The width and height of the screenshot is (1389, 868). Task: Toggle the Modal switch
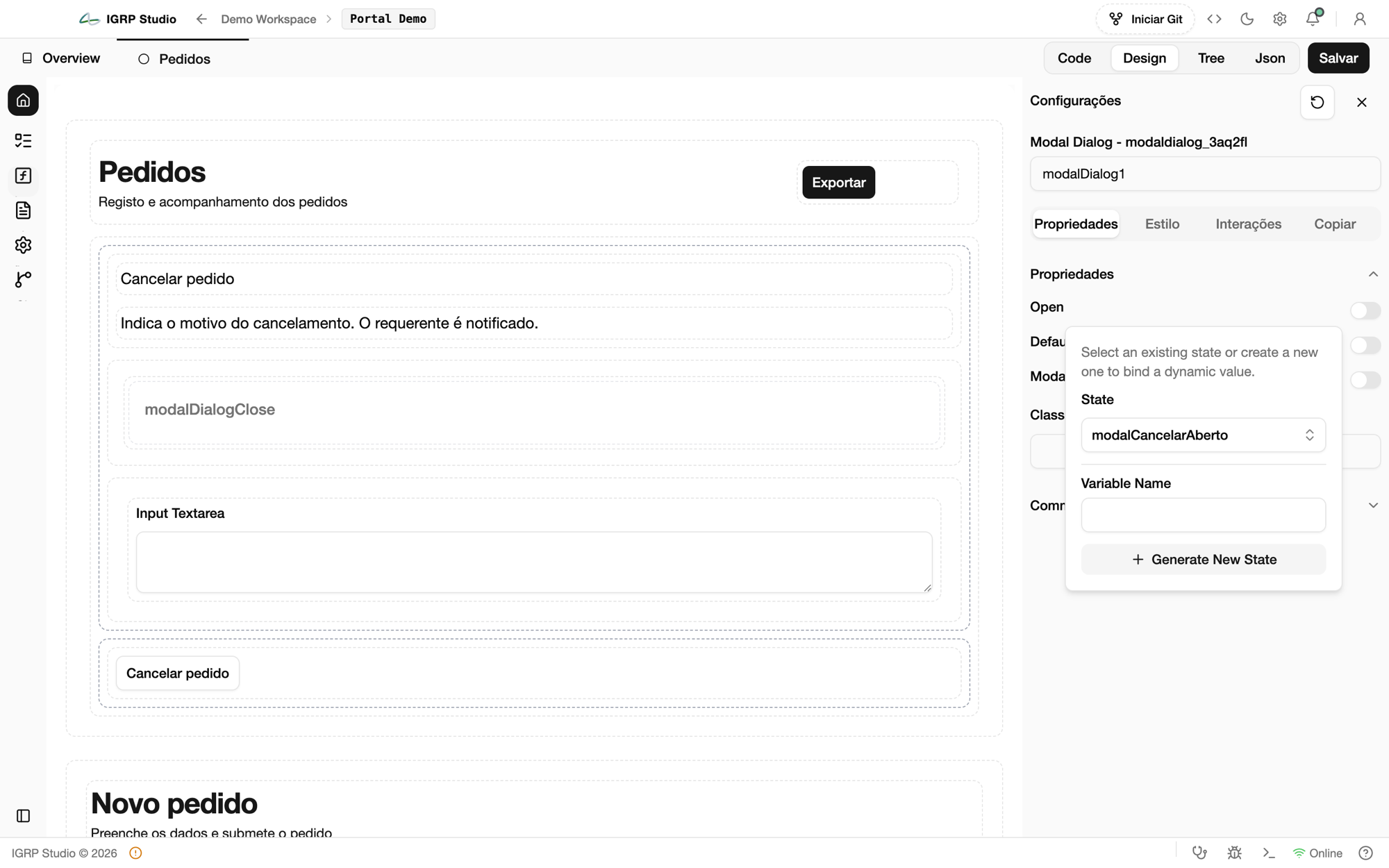pyautogui.click(x=1365, y=380)
